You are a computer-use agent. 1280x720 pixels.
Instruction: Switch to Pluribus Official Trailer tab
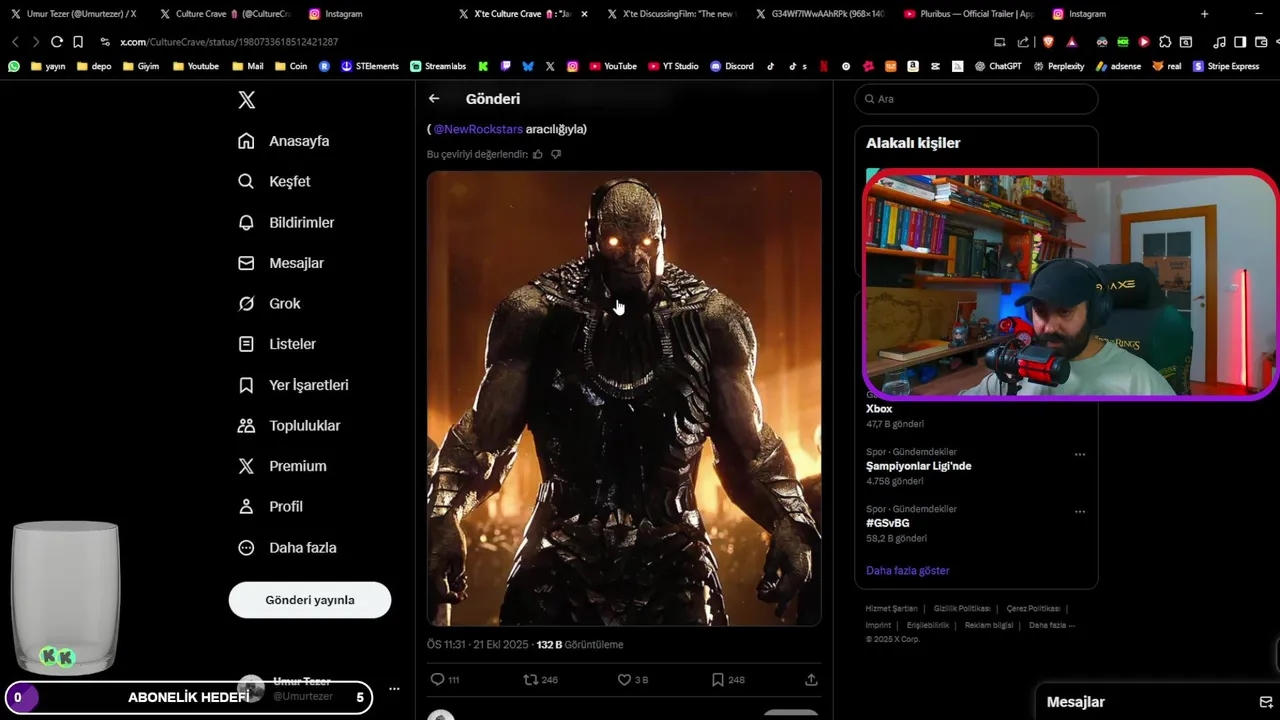tap(968, 14)
